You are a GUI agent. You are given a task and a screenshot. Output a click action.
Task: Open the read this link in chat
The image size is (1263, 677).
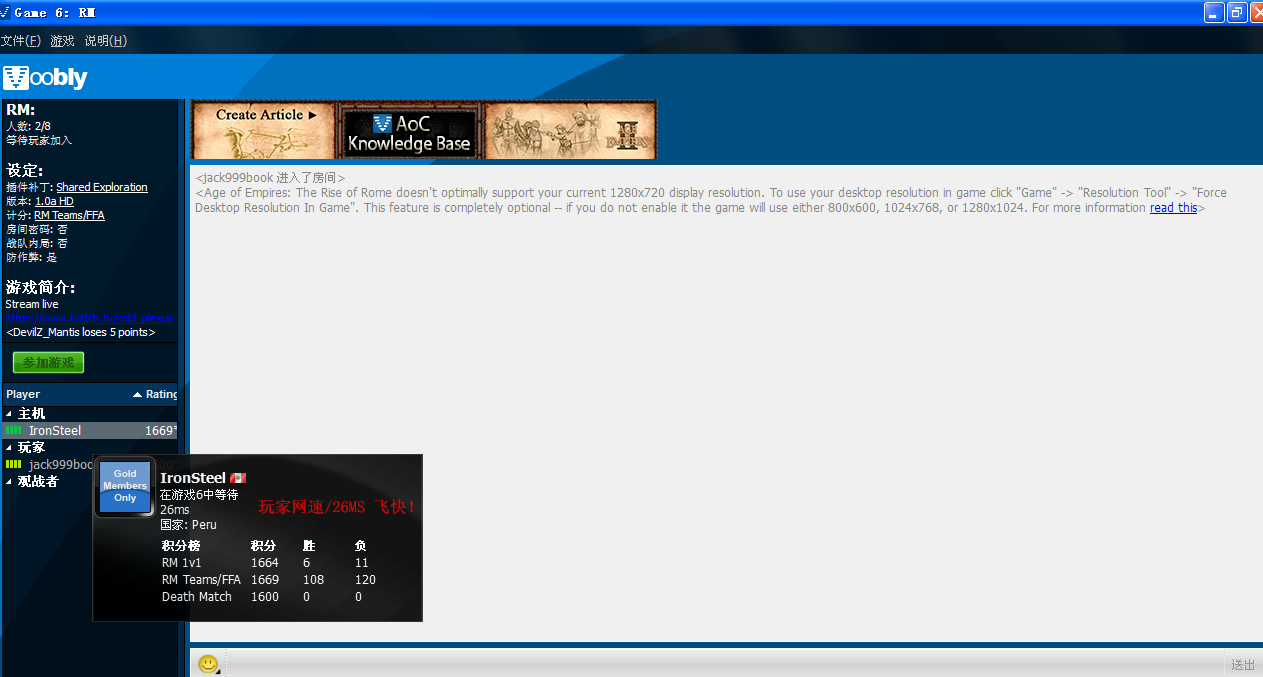pyautogui.click(x=1173, y=207)
